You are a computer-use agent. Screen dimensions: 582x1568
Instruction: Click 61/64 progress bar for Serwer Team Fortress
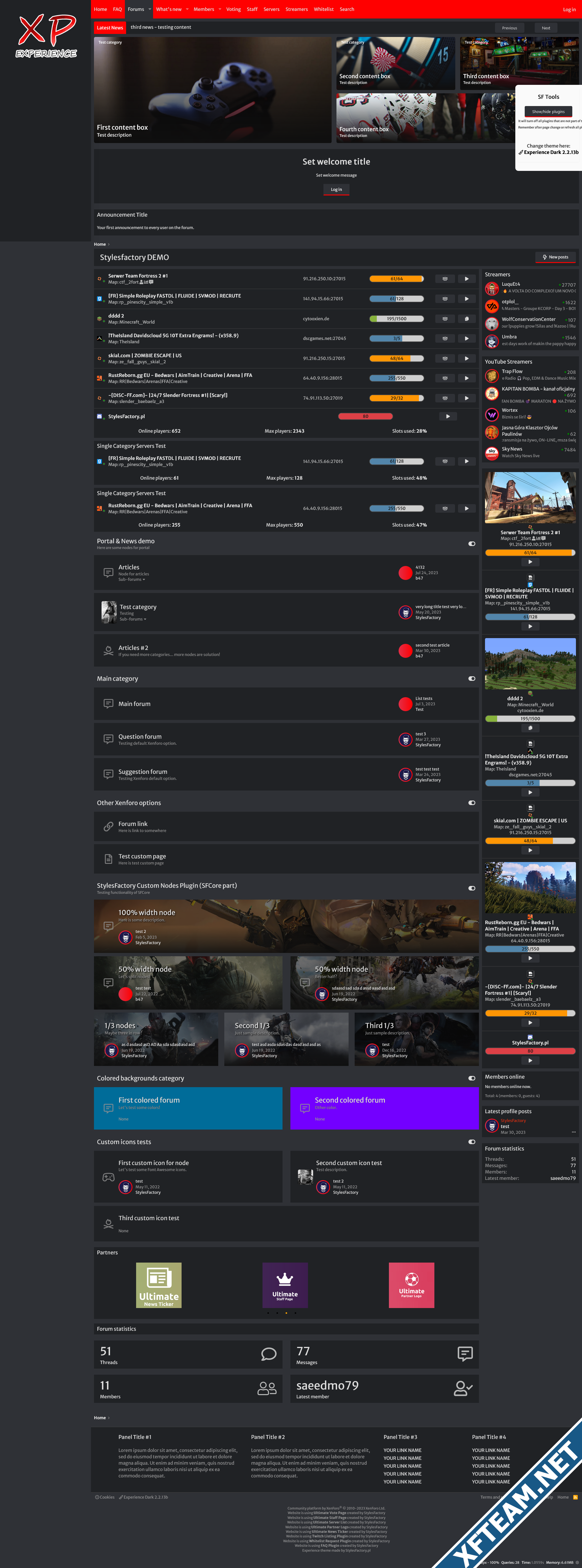396,279
